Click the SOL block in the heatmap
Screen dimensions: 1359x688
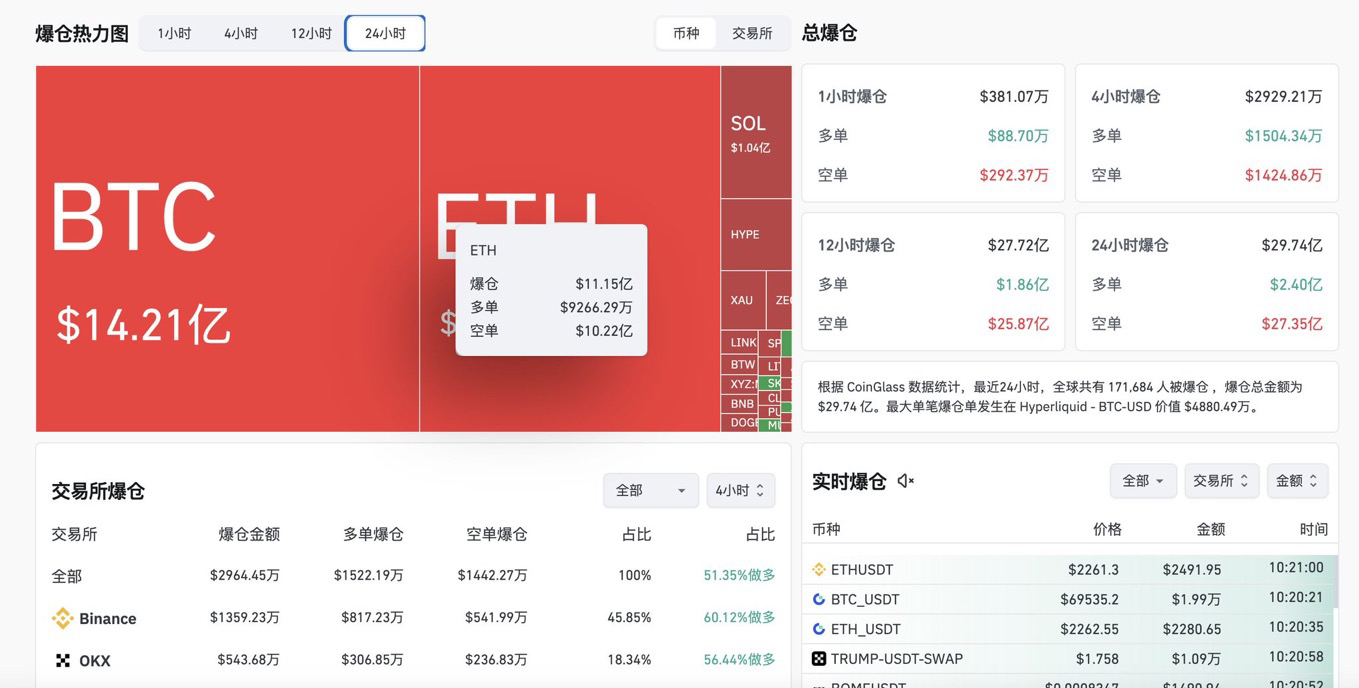[x=756, y=132]
